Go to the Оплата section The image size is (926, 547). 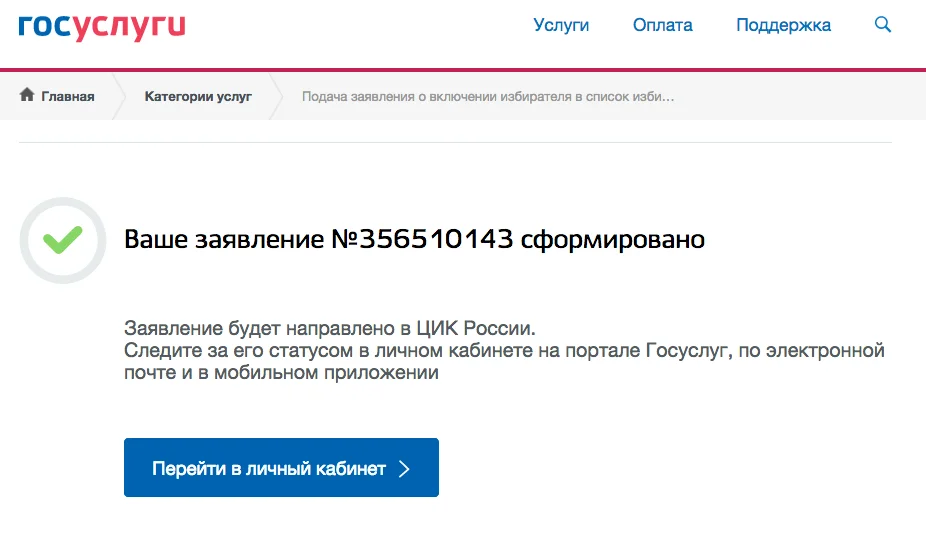click(662, 26)
